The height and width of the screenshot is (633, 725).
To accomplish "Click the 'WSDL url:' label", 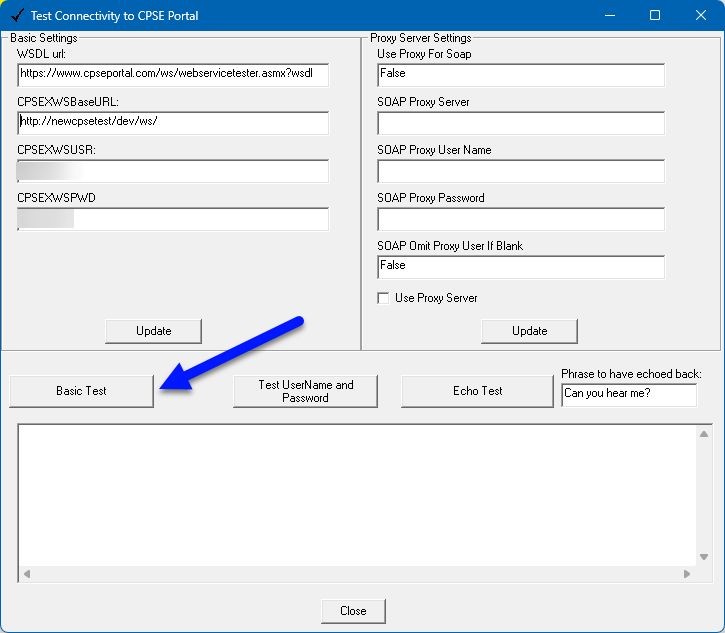I will coord(41,54).
